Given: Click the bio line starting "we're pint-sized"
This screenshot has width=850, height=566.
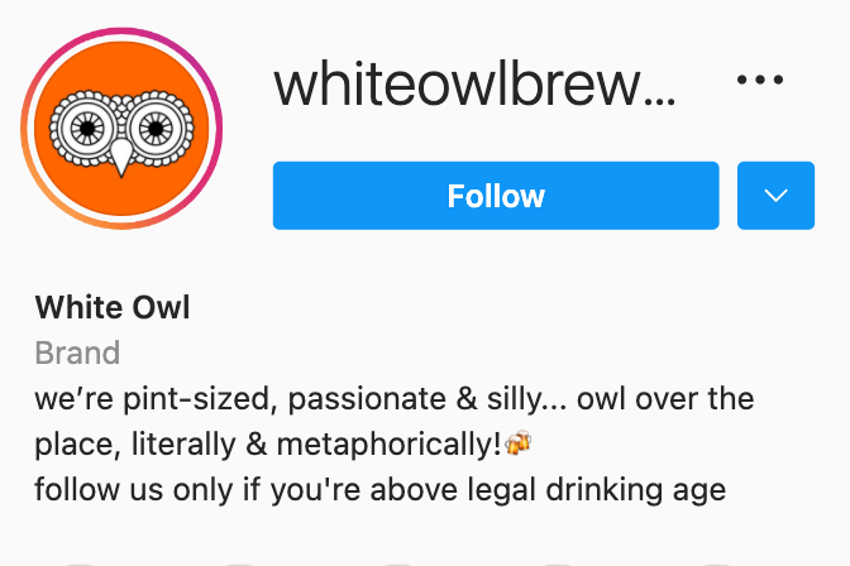Looking at the screenshot, I should (394, 399).
